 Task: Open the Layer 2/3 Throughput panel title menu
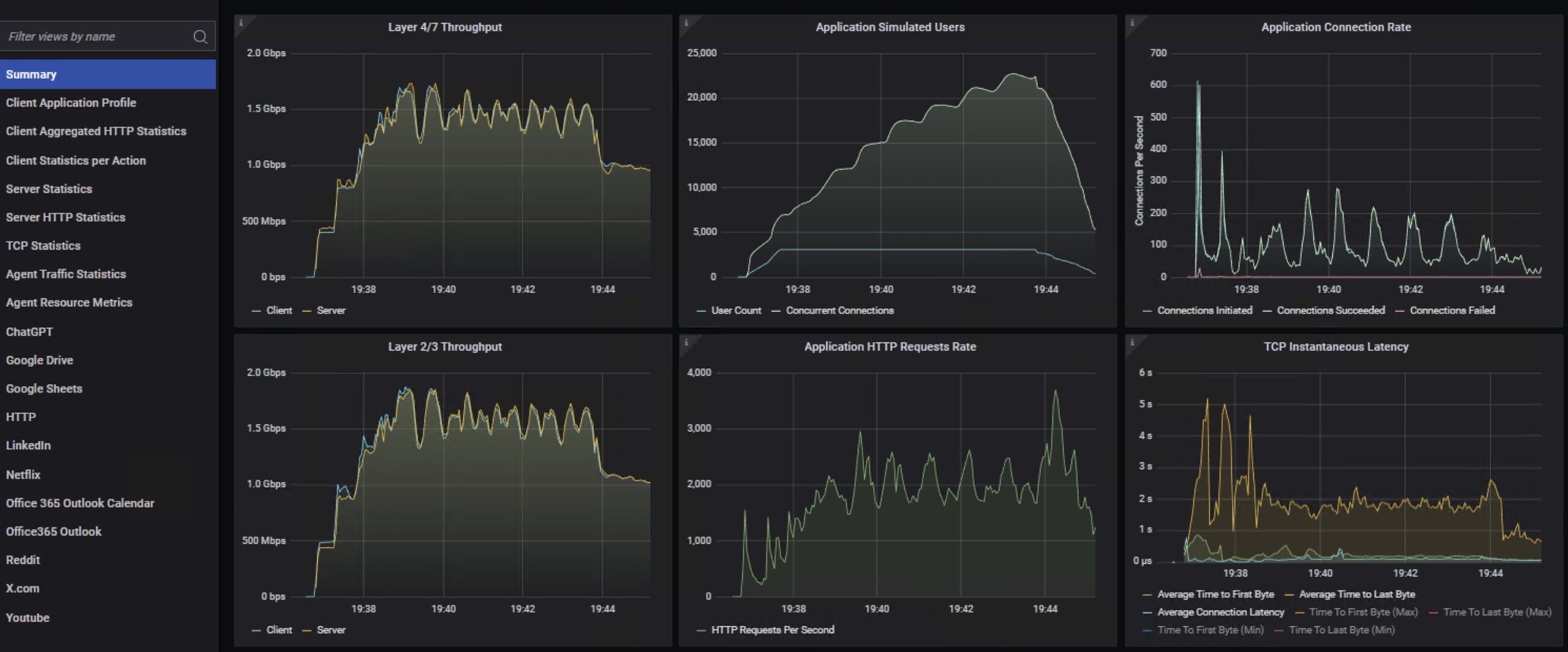[x=445, y=347]
